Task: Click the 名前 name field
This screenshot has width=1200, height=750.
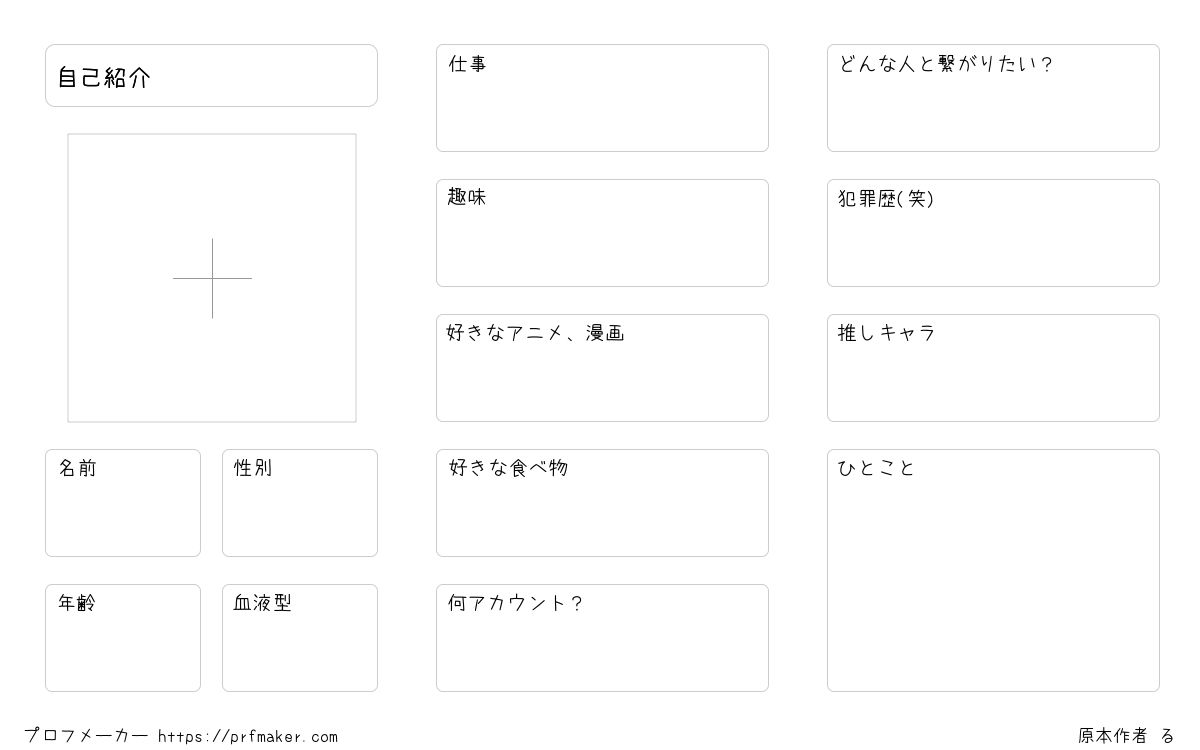Action: pos(123,503)
